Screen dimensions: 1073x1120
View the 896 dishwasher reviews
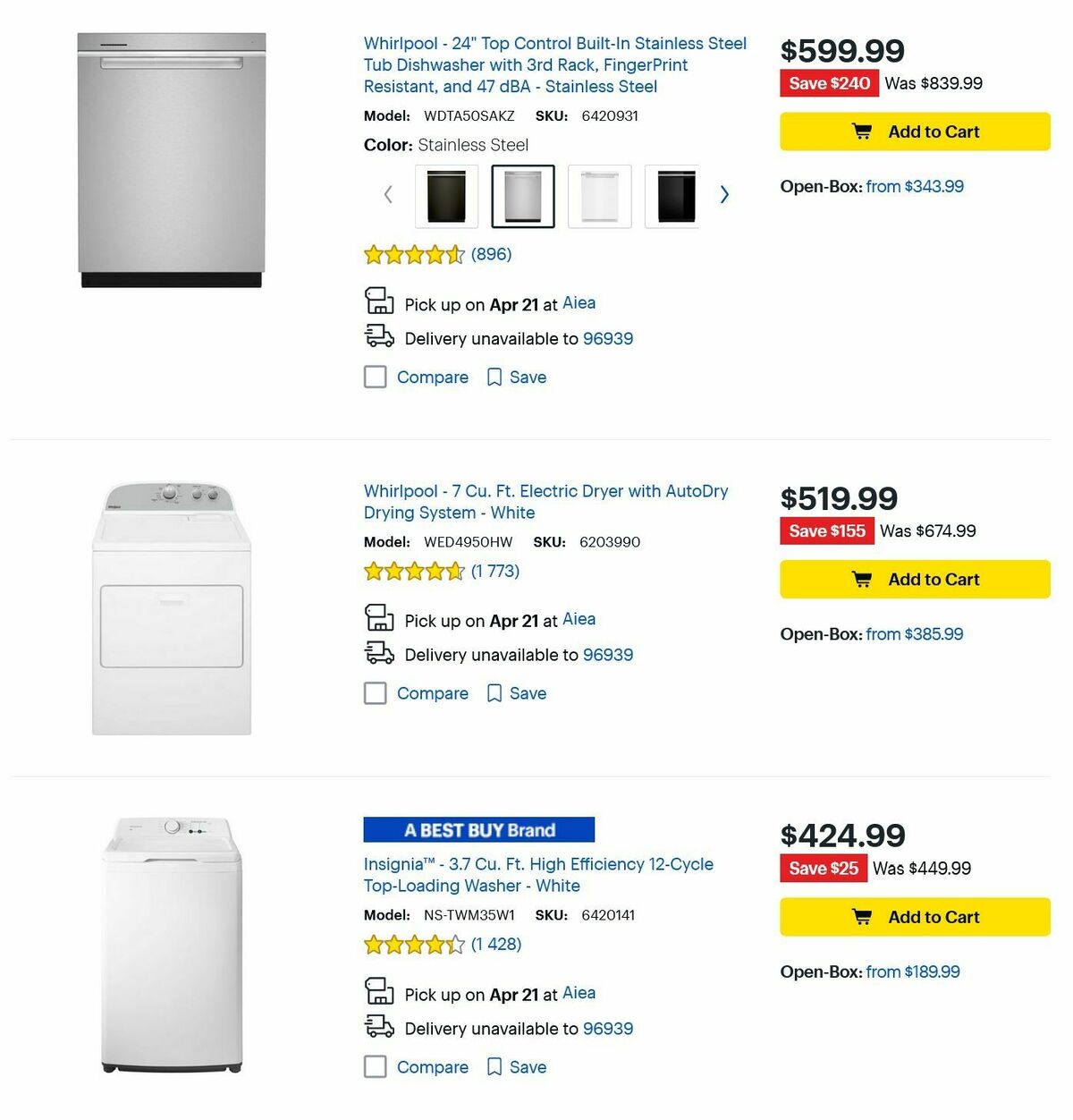[491, 254]
